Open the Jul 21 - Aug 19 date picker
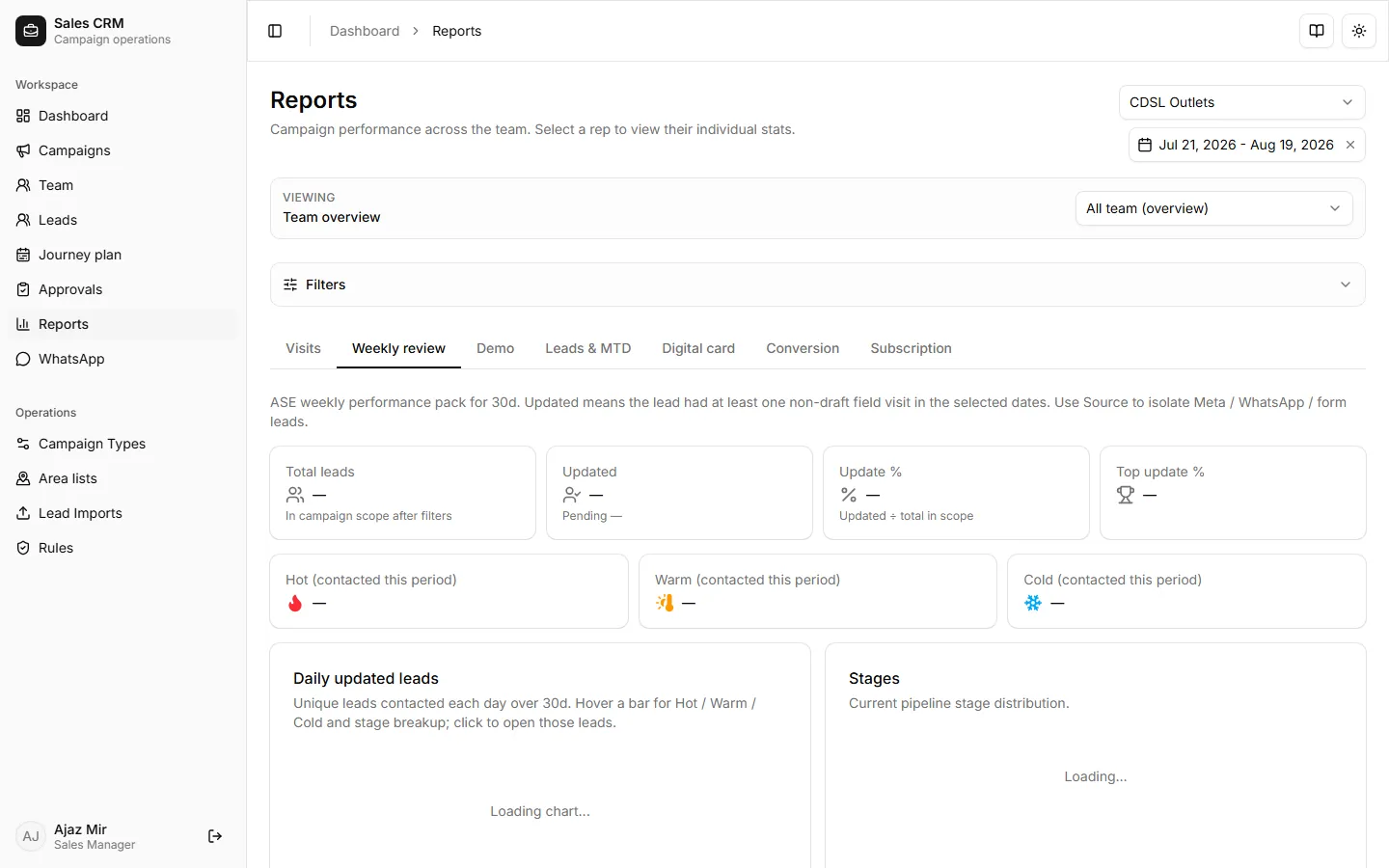This screenshot has height=868, width=1389. tap(1247, 145)
